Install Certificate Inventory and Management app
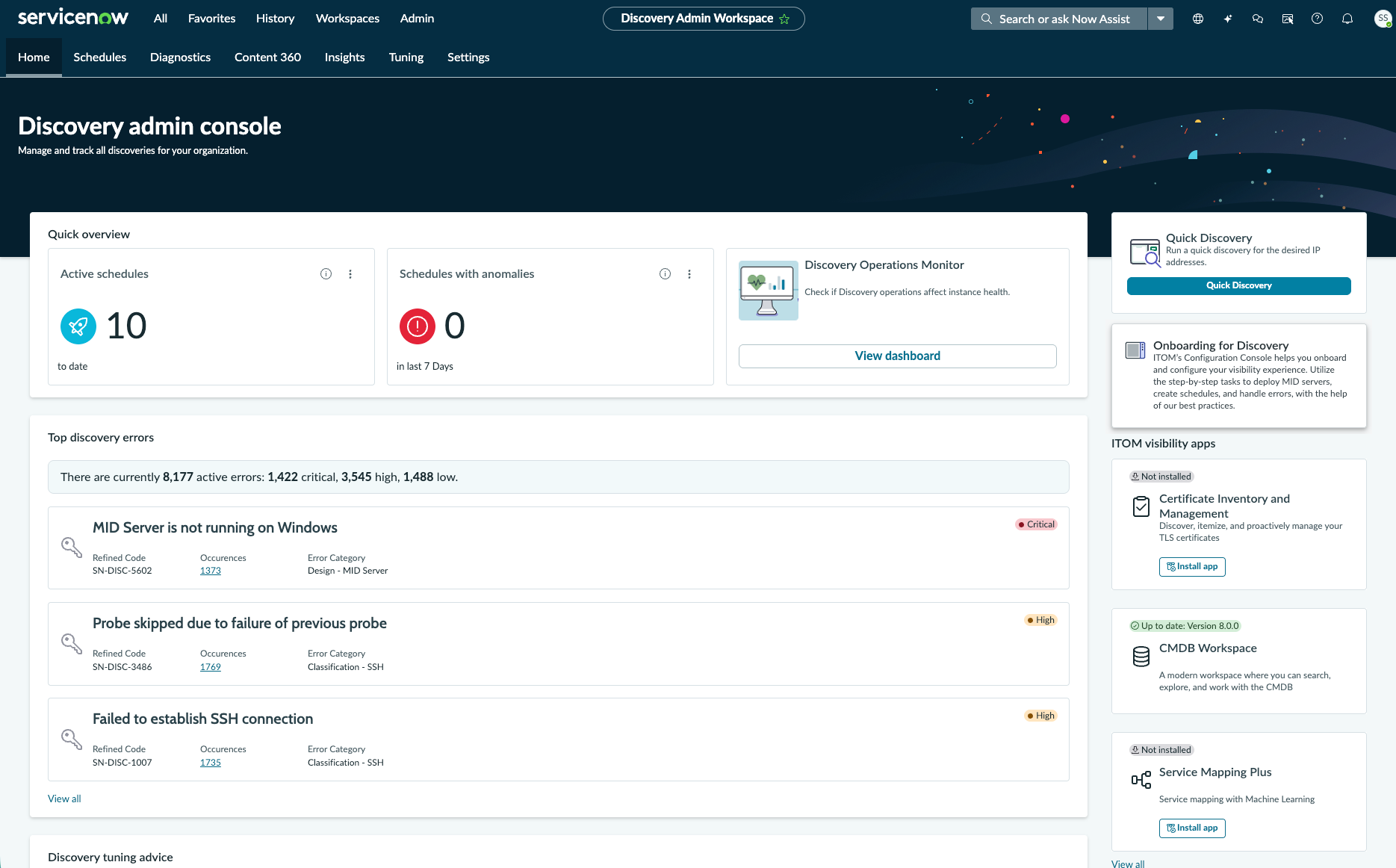Screen dimensions: 1396x868 point(1192,567)
